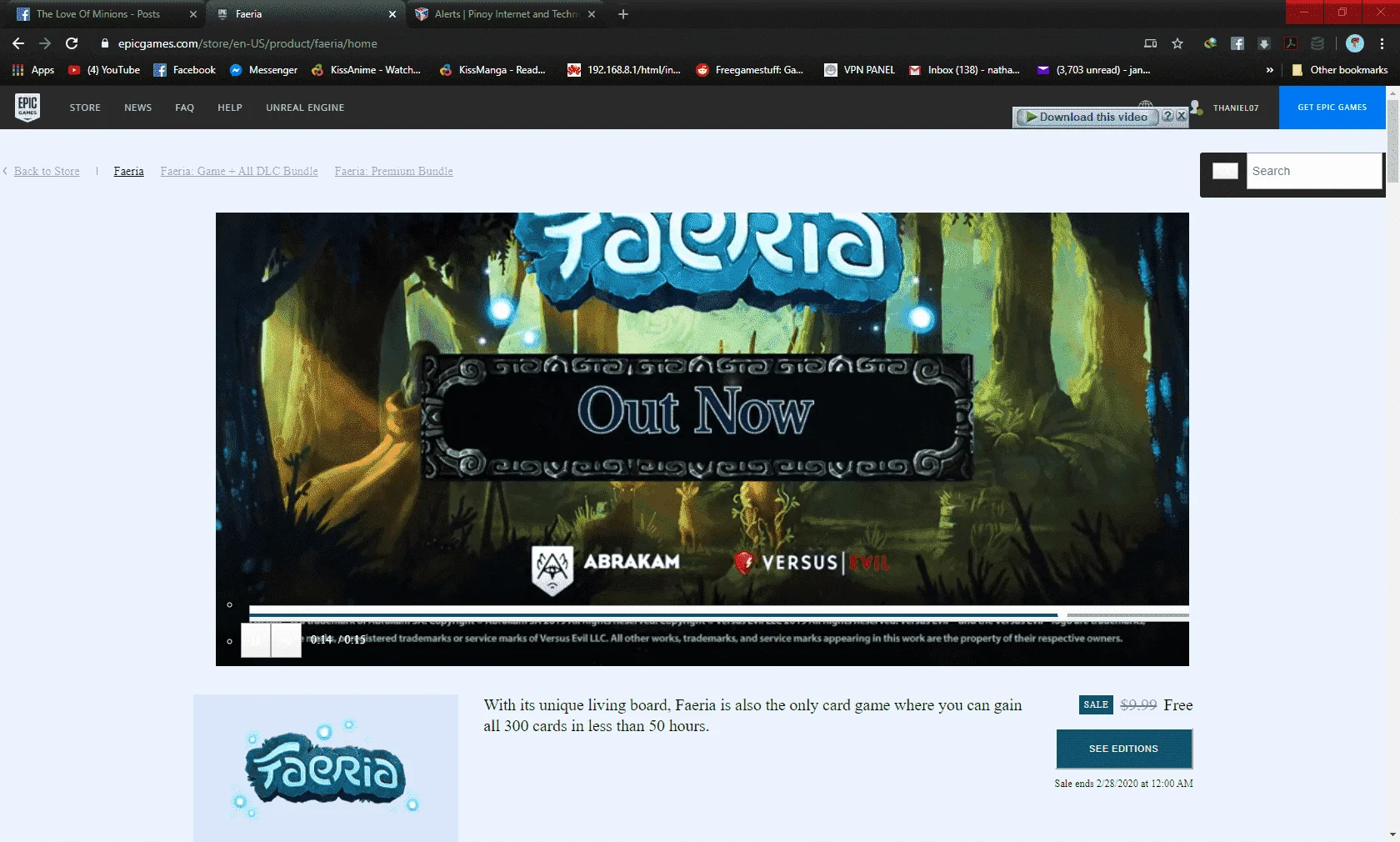Click the download arrow extension icon
The width and height of the screenshot is (1400, 842).
point(1264,43)
